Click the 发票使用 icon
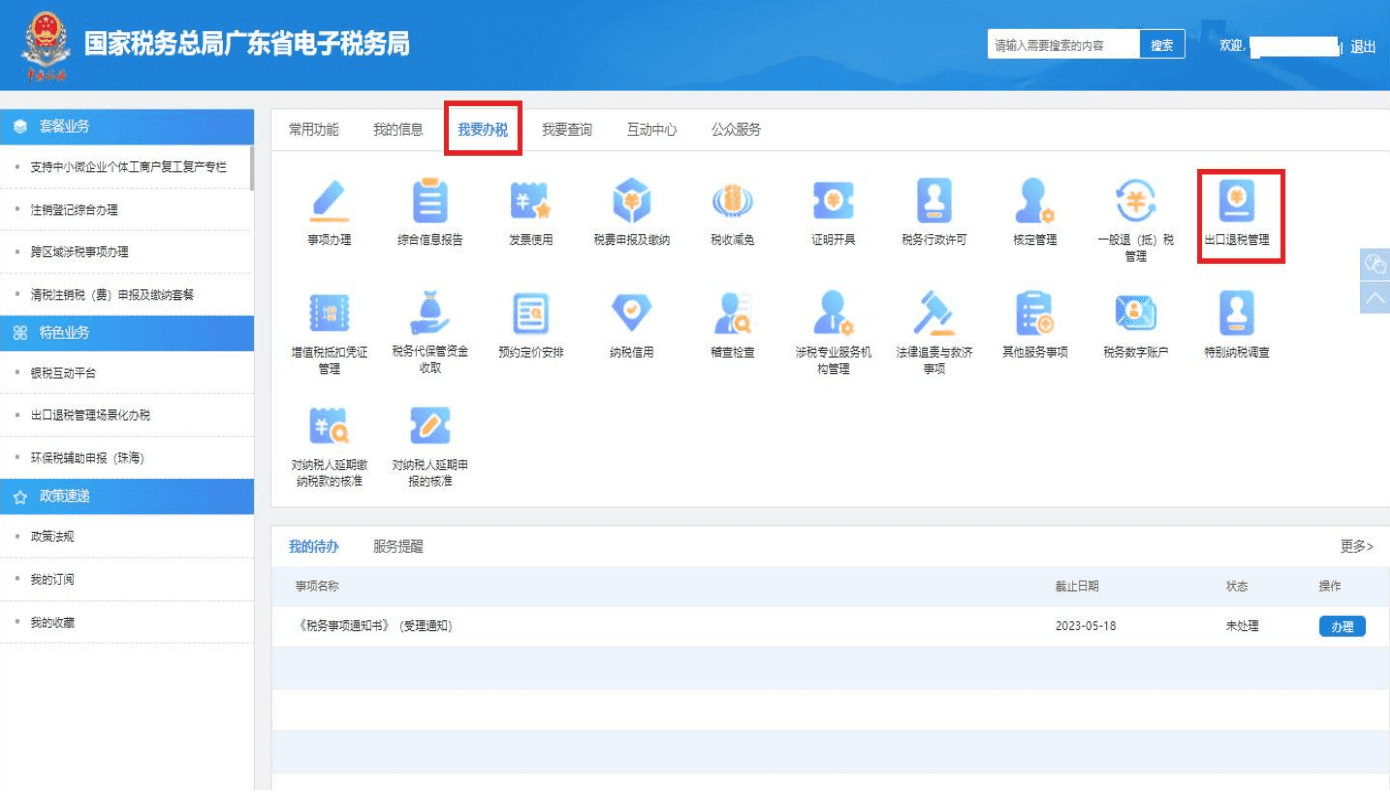The height and width of the screenshot is (795, 1390). point(531,203)
